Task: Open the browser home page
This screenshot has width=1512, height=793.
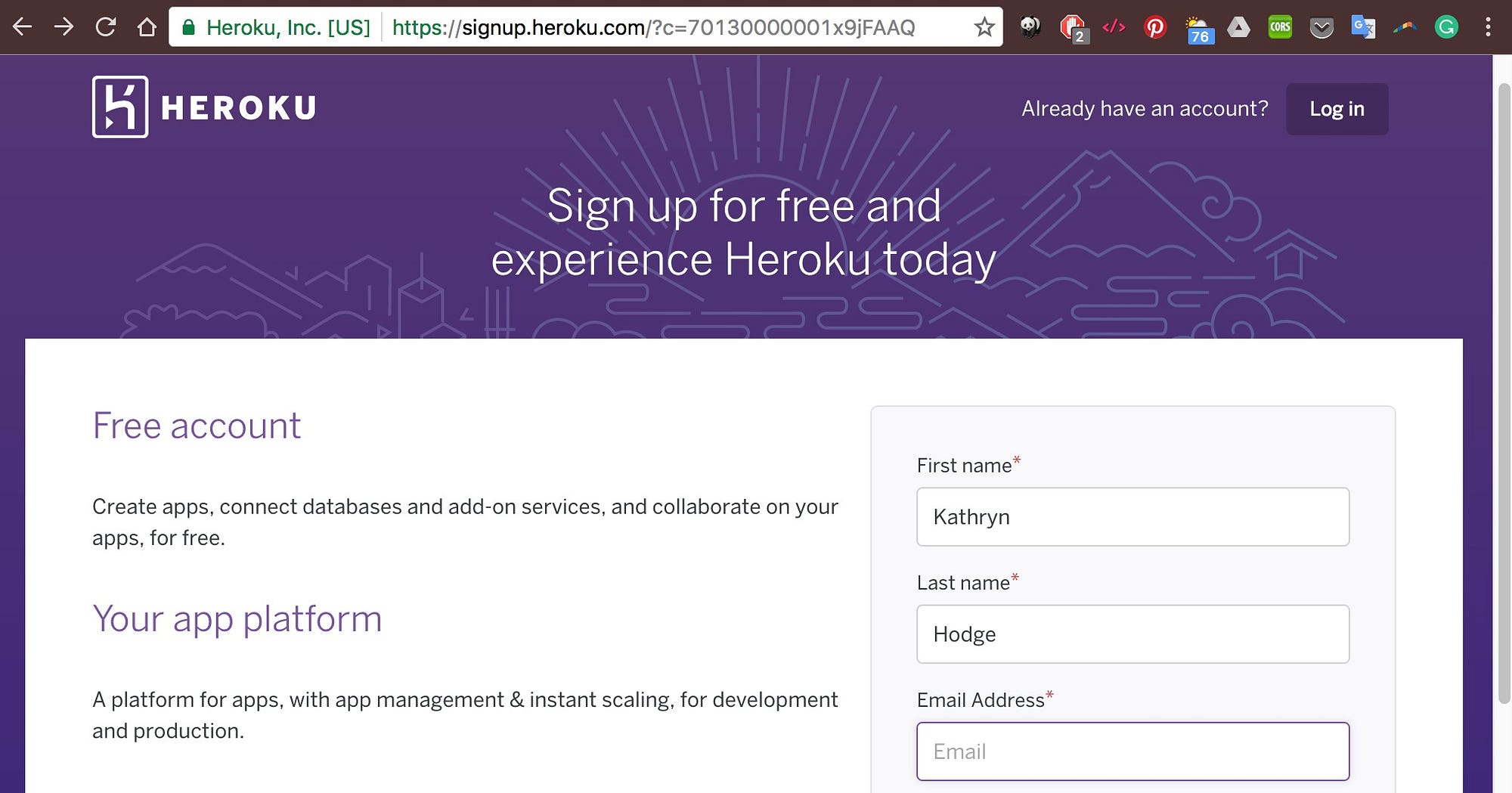Action: [x=147, y=27]
